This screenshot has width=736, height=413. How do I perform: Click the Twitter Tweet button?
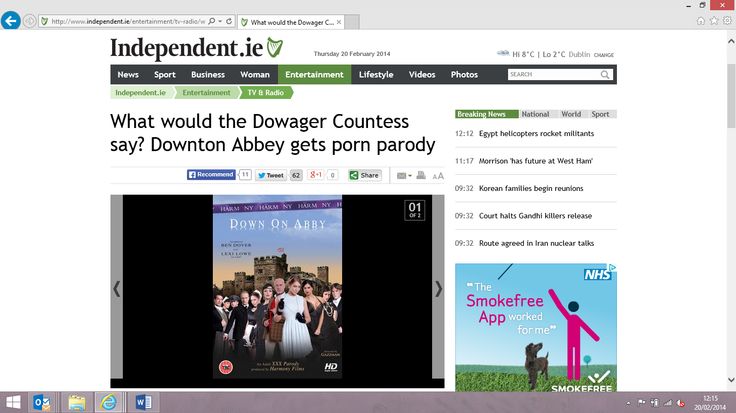(x=271, y=175)
